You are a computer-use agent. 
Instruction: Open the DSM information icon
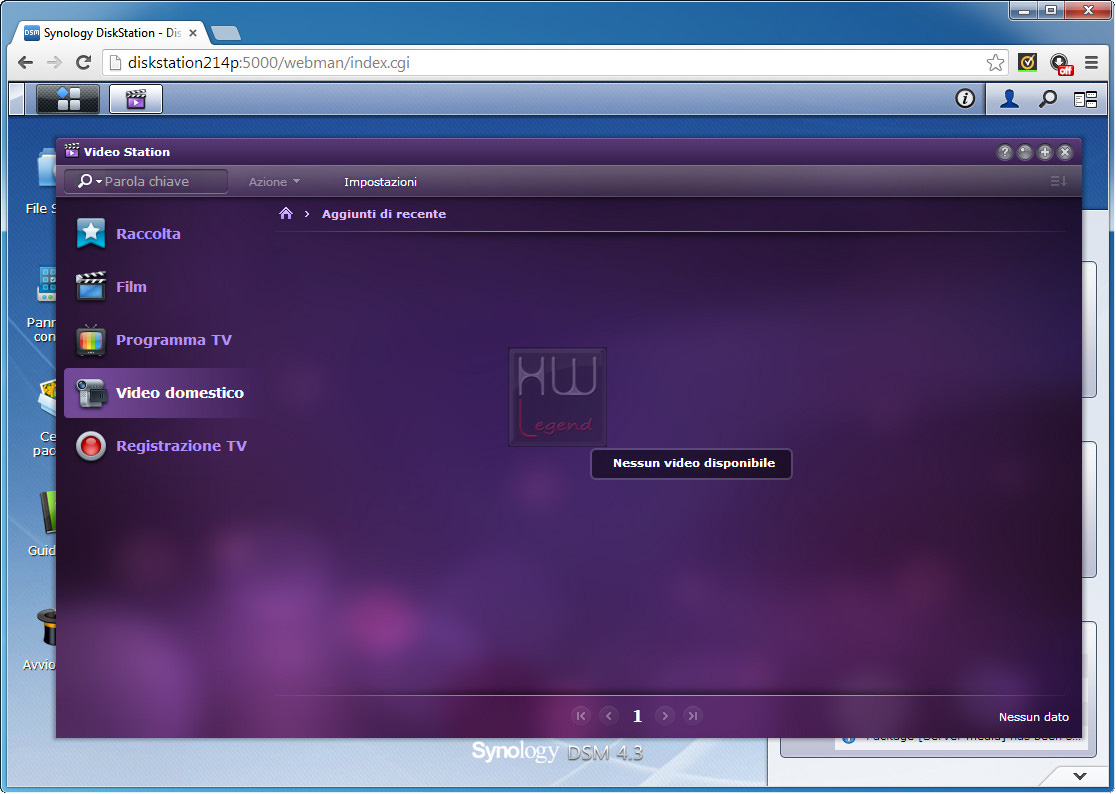pyautogui.click(x=964, y=98)
